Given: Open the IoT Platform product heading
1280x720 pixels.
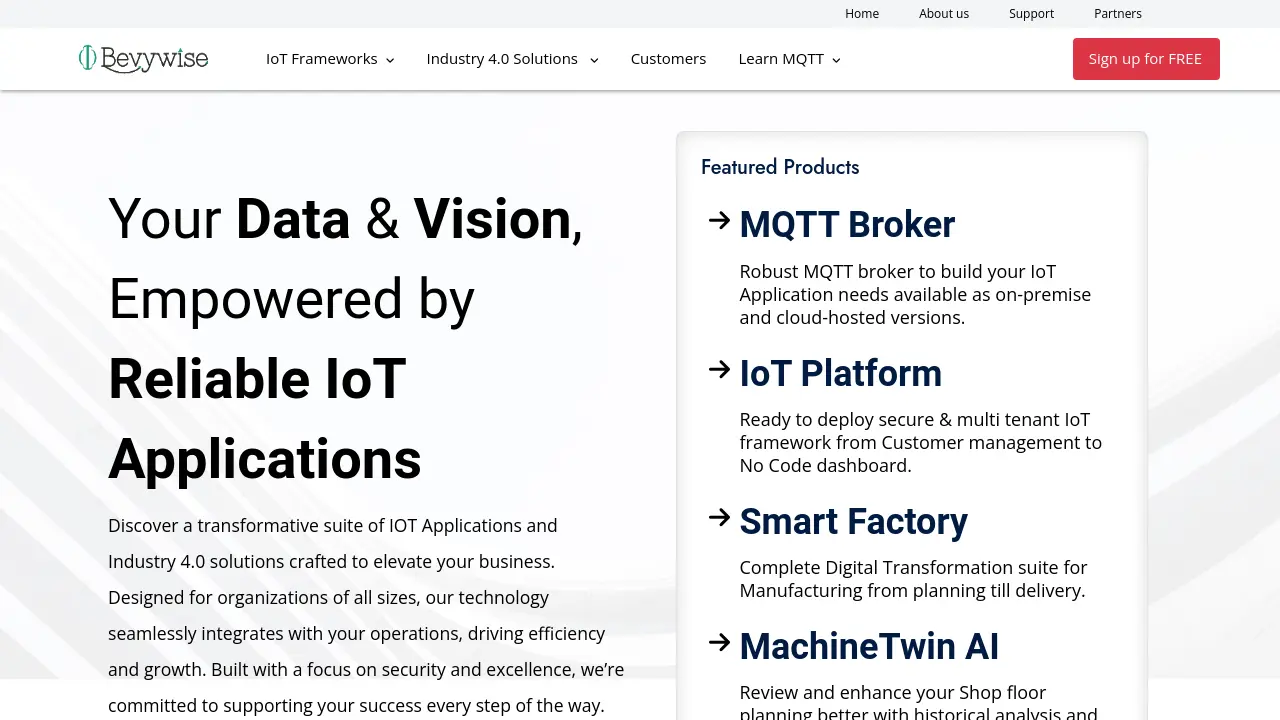Looking at the screenshot, I should [840, 373].
